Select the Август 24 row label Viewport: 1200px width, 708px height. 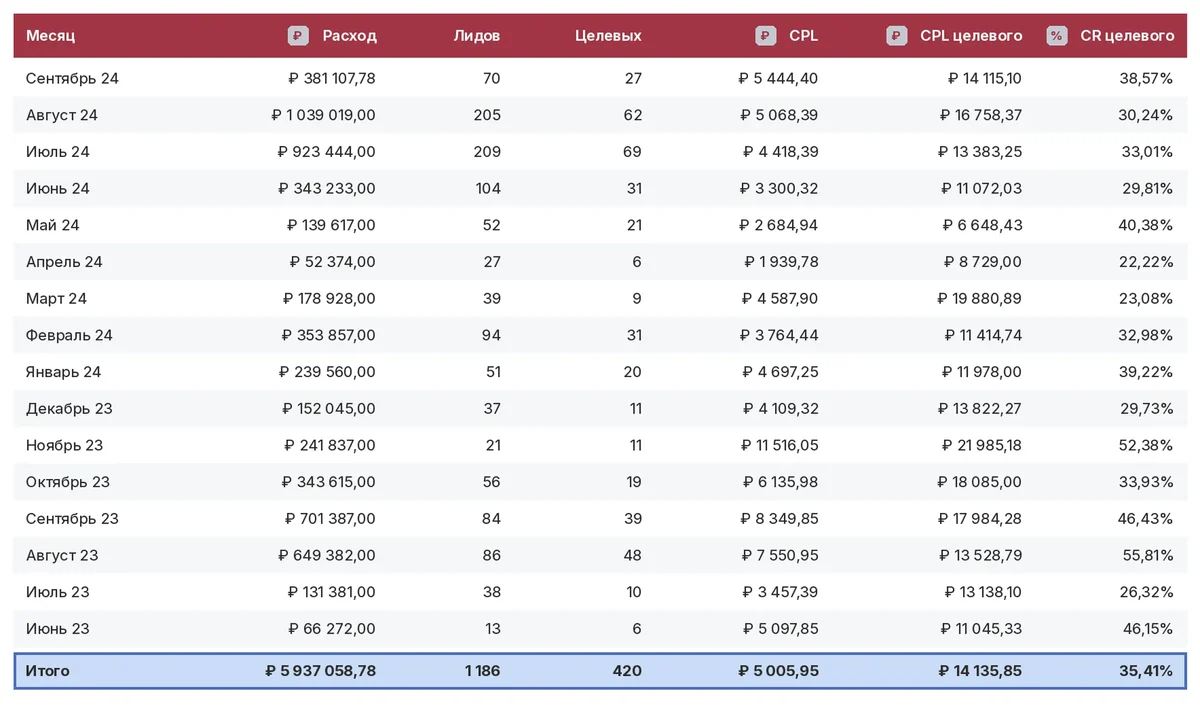[x=62, y=115]
